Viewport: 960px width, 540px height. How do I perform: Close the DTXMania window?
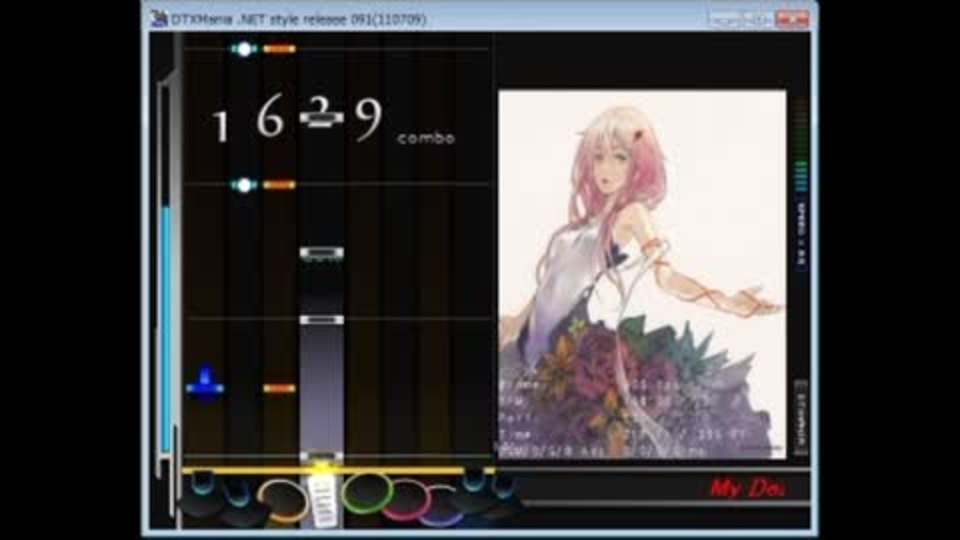click(792, 19)
